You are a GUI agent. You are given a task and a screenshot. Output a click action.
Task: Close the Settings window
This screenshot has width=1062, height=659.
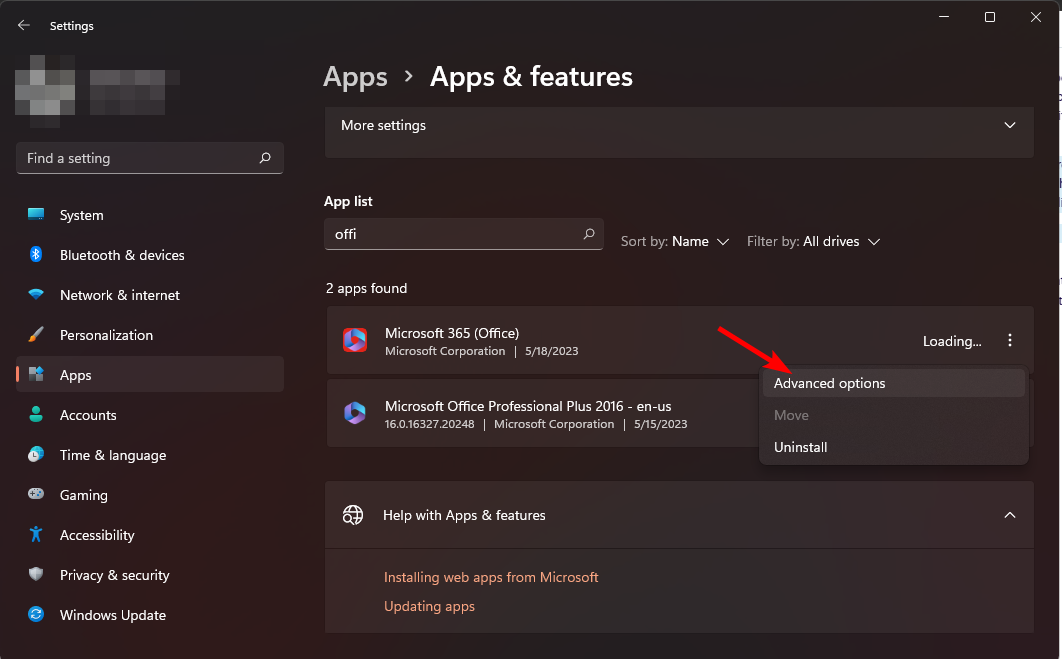click(1036, 17)
